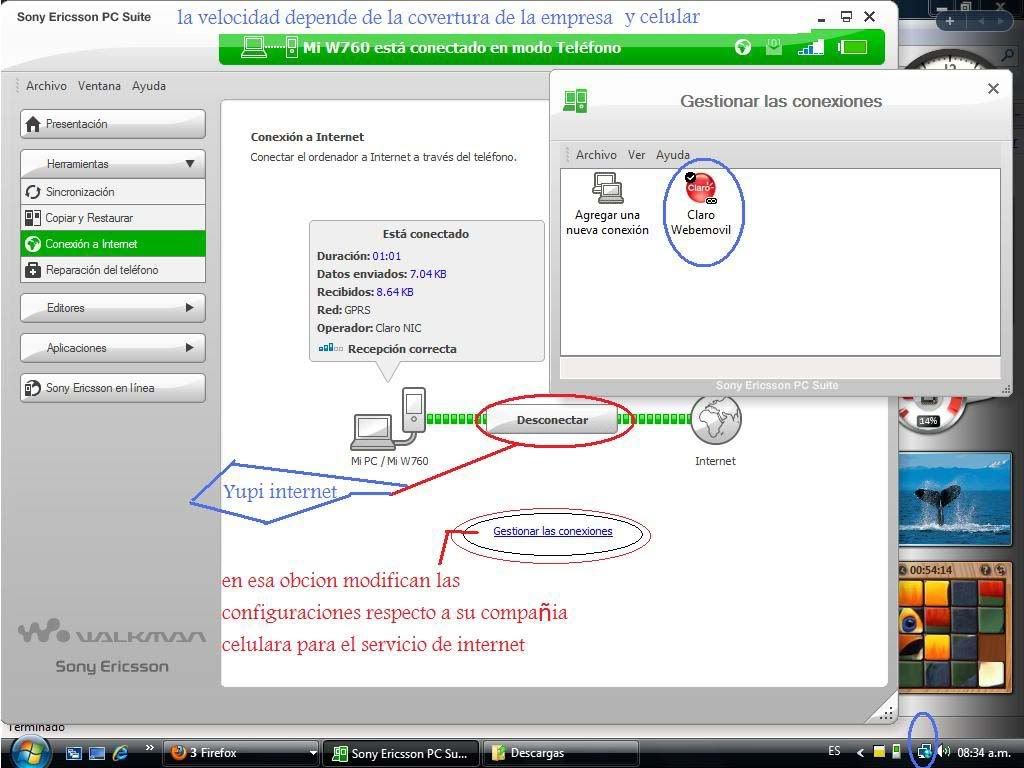Expand the Quick Launch overflow chevron

tap(150, 748)
